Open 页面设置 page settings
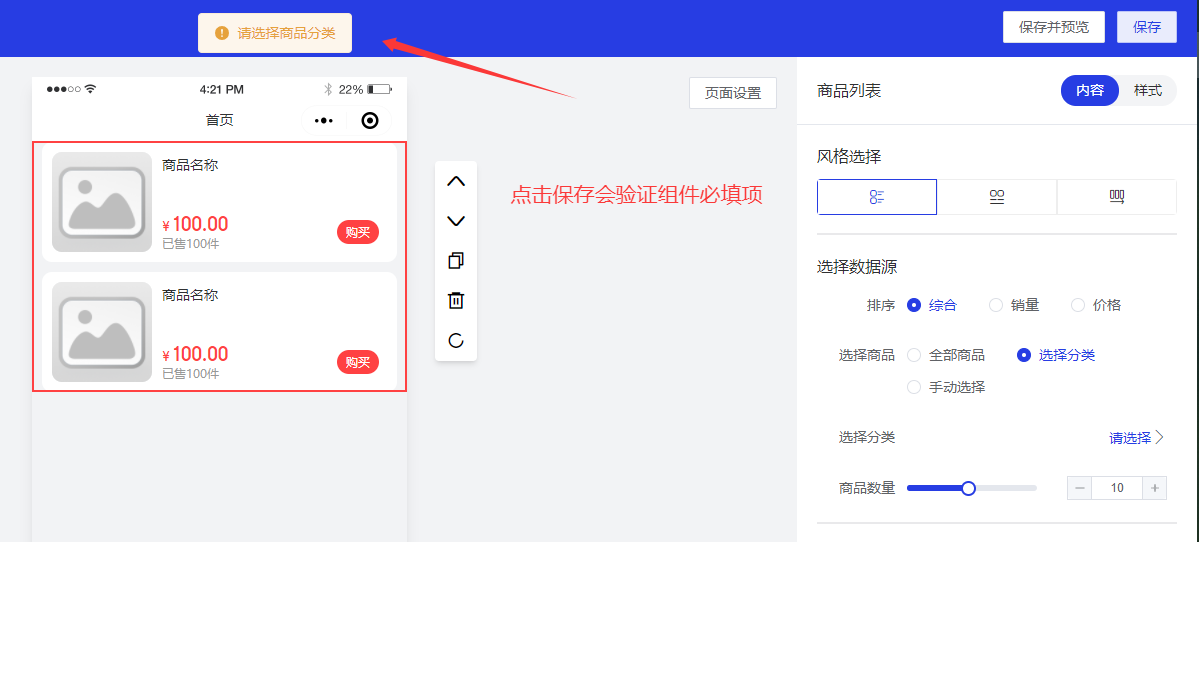The height and width of the screenshot is (677, 1199). pyautogui.click(x=733, y=93)
